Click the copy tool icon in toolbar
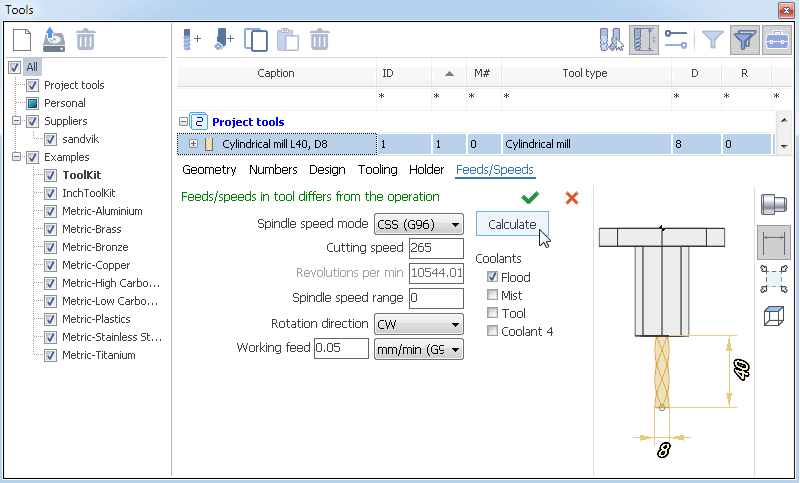This screenshot has height=483, width=800. click(256, 40)
